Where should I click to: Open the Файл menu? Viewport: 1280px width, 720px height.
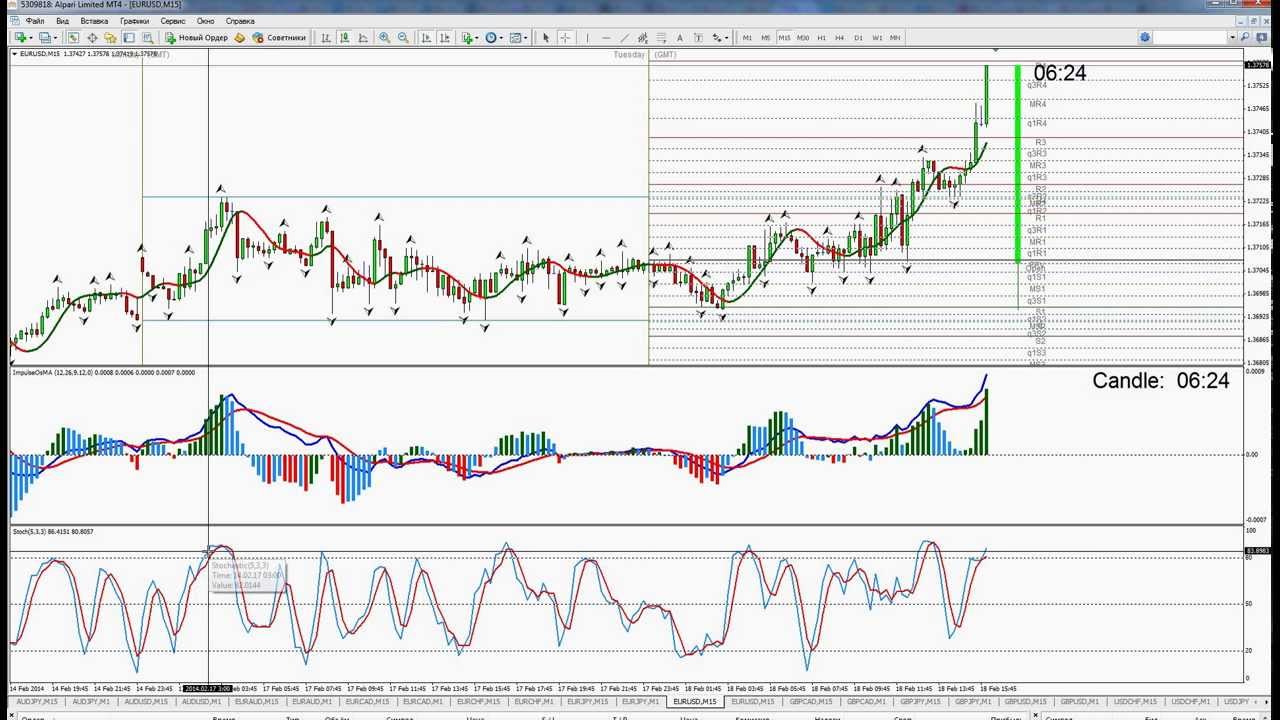click(x=34, y=20)
